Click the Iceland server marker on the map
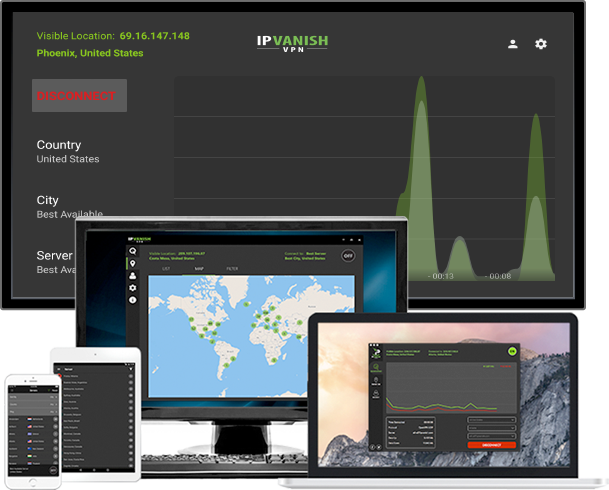Screen dimensions: 609x490 tap(246, 304)
